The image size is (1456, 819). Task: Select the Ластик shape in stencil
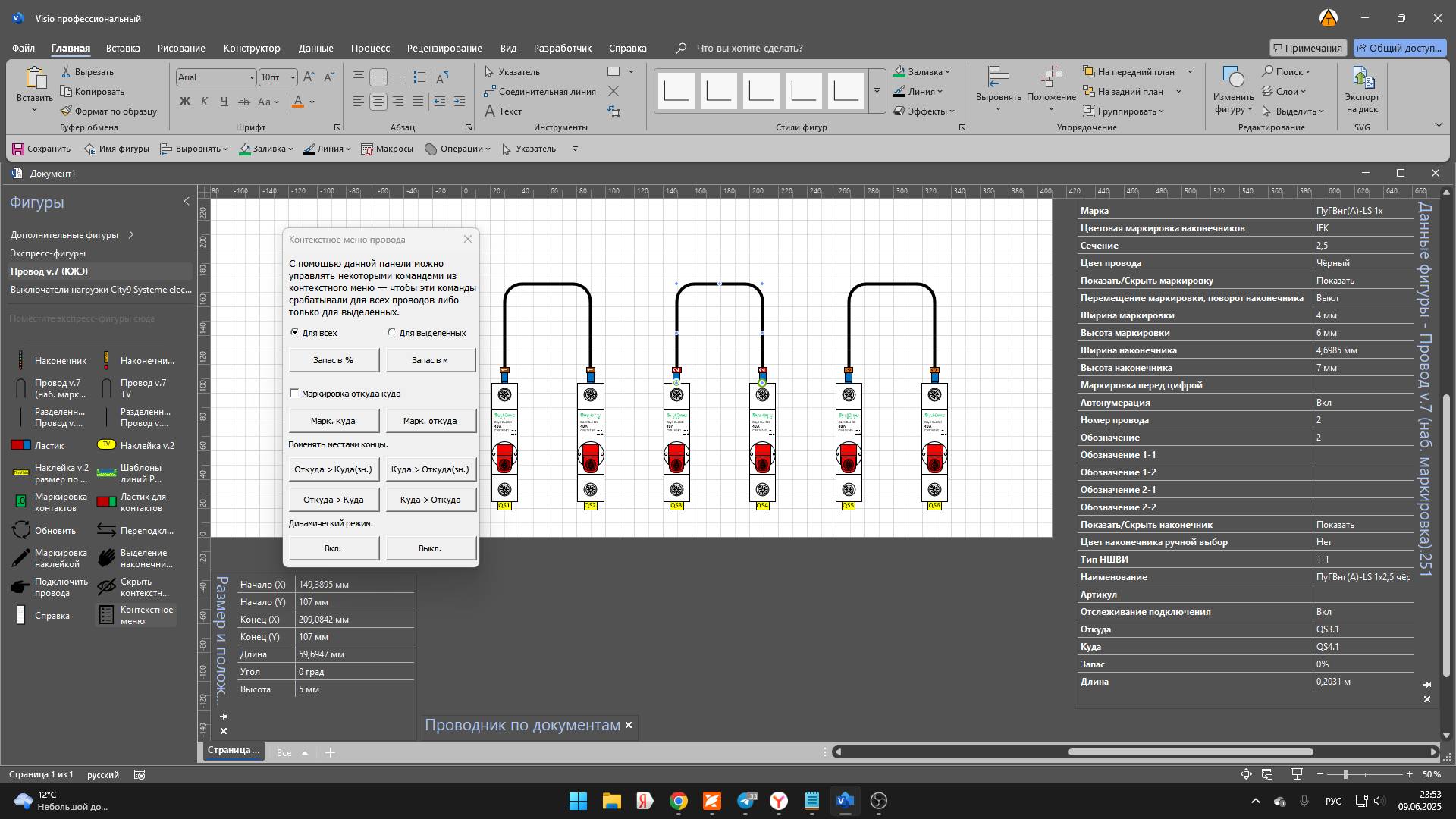(x=21, y=446)
